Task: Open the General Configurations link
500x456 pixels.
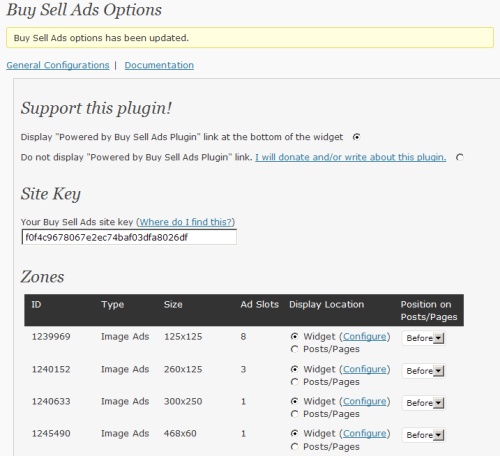Action: [x=58, y=65]
